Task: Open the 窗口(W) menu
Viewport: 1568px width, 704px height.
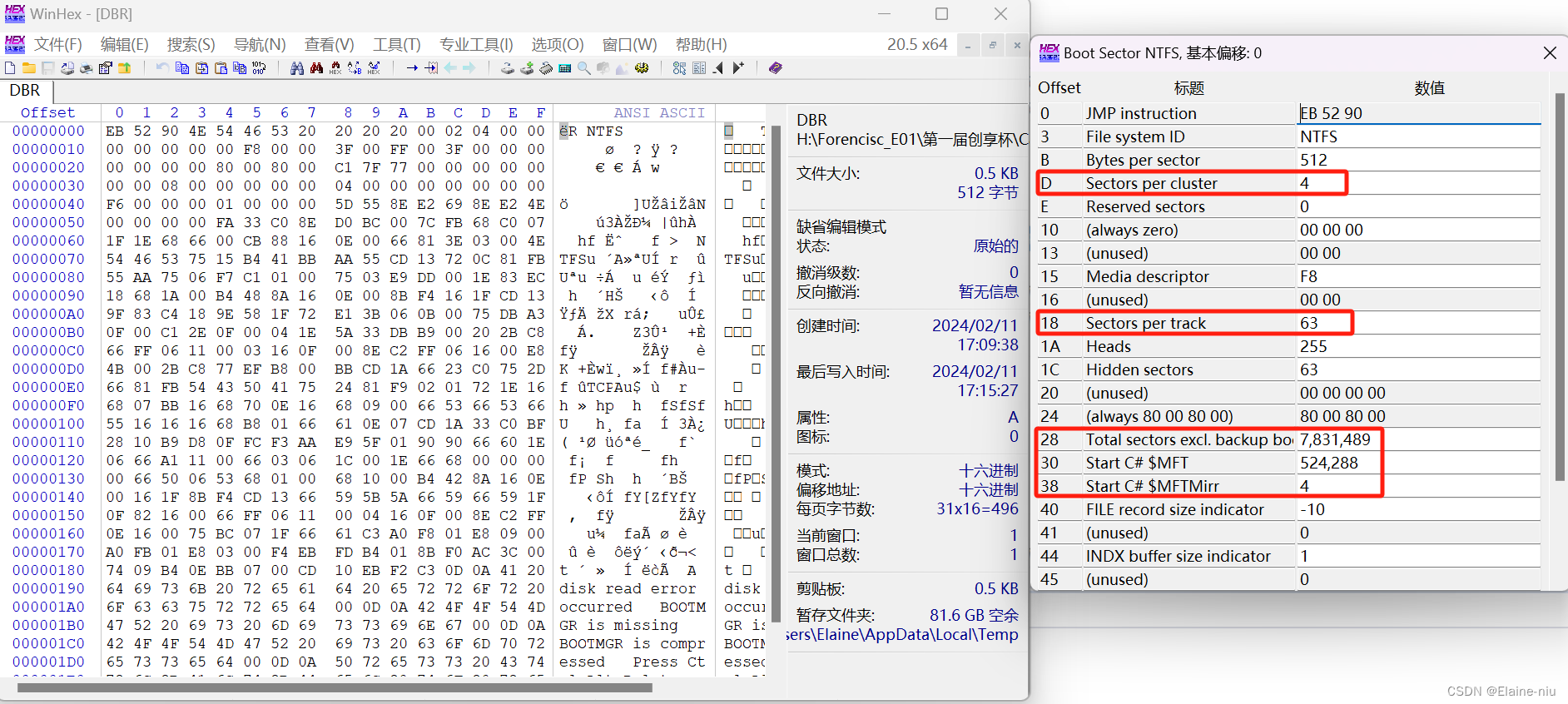Action: tap(629, 44)
